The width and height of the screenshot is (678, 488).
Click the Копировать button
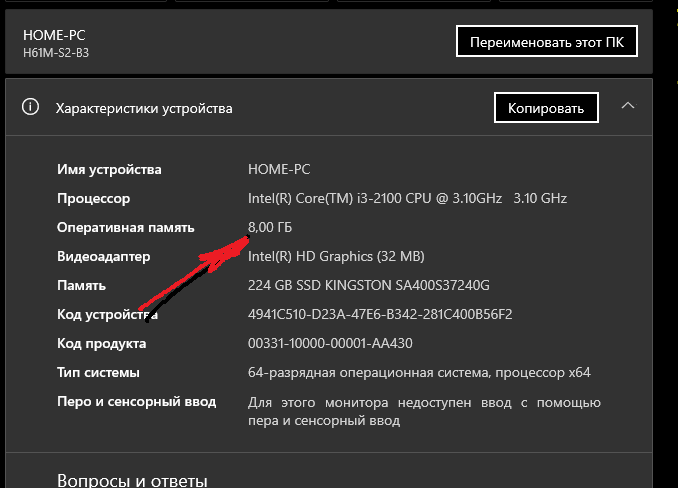tap(546, 107)
